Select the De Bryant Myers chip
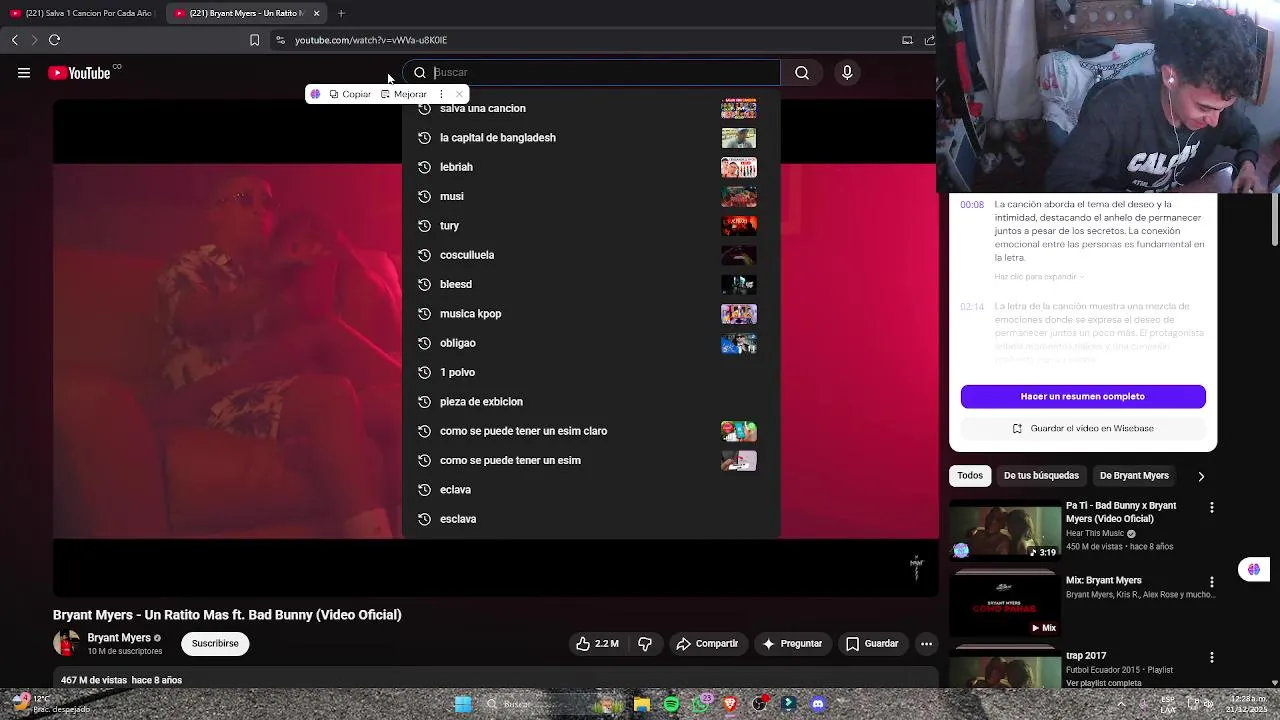The width and height of the screenshot is (1280, 720). [x=1134, y=476]
